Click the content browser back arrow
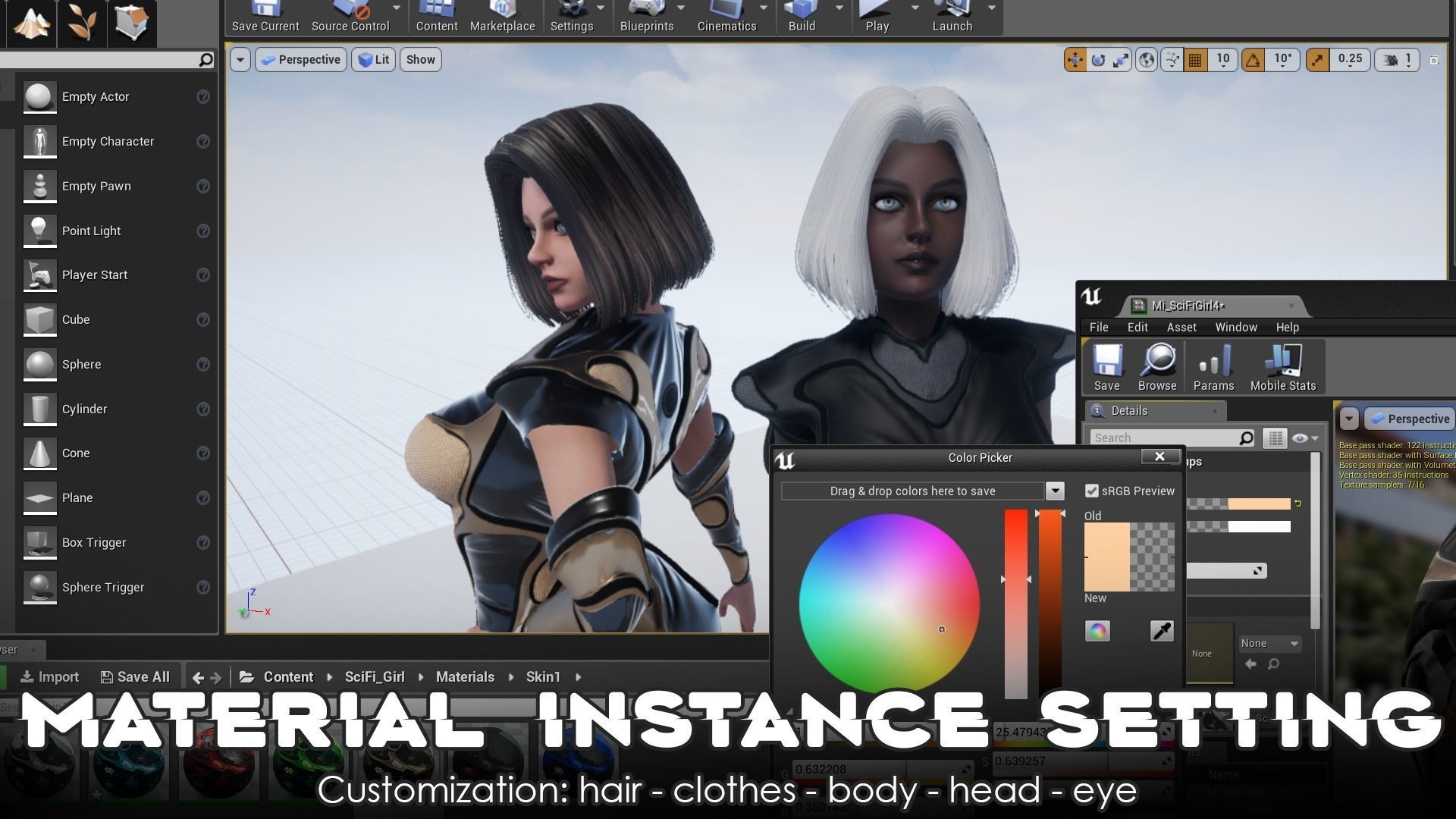Viewport: 1456px width, 819px height. (198, 677)
